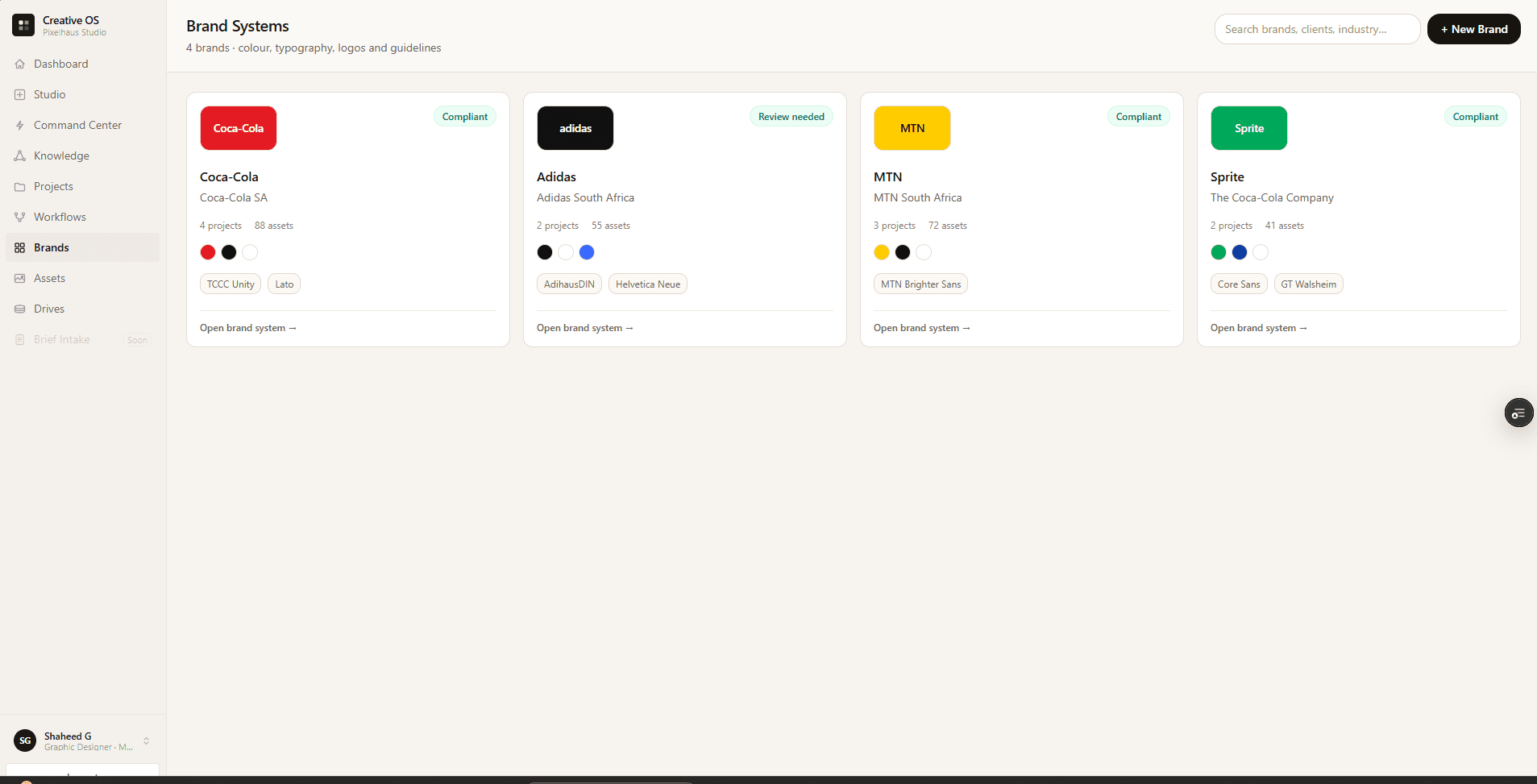
Task: Select Adidas's black color swatch
Action: [x=545, y=252]
